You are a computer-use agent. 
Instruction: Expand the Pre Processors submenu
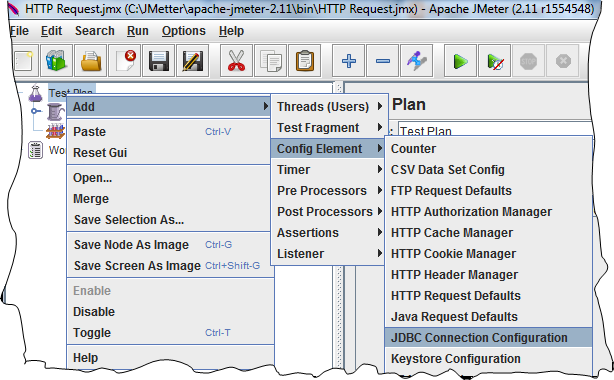328,191
